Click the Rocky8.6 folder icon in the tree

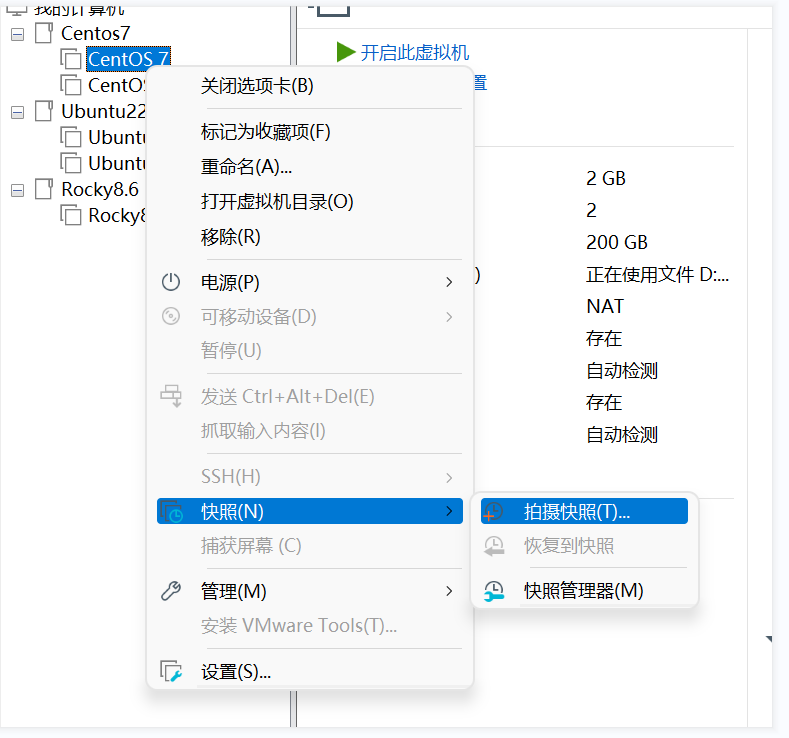[x=44, y=189]
